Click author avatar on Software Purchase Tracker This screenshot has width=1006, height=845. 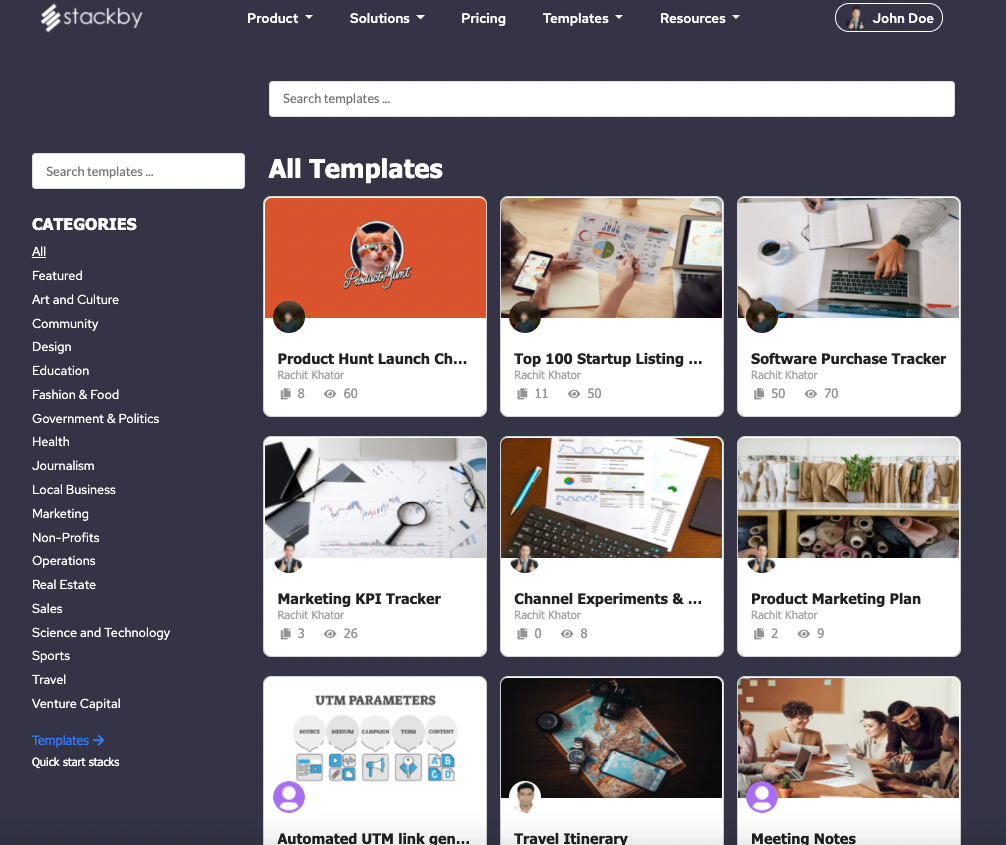pos(762,317)
